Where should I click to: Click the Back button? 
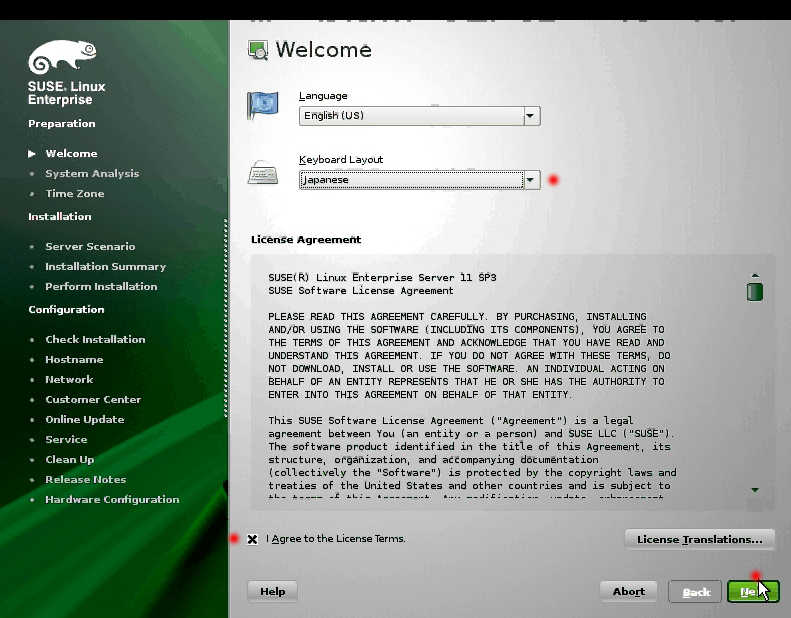(x=695, y=592)
